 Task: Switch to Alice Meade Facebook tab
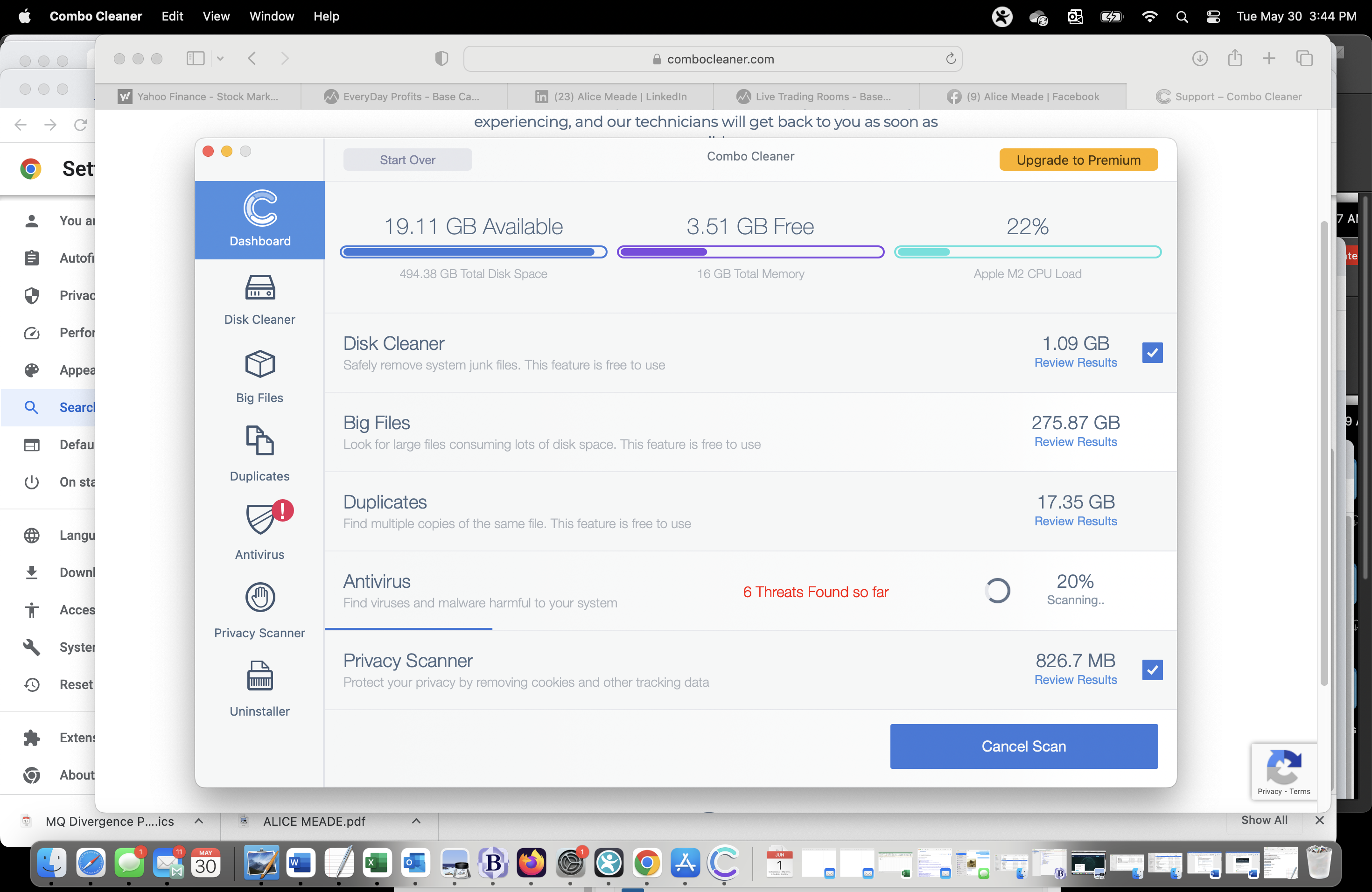tap(1022, 96)
